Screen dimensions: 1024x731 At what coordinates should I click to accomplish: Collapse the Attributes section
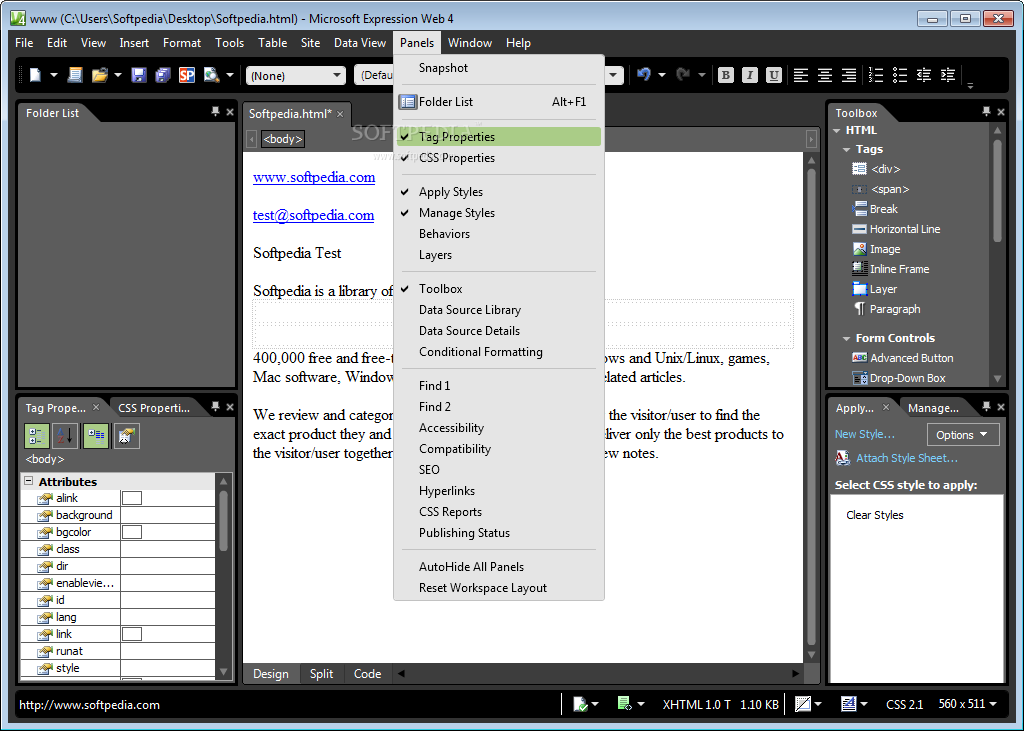tap(29, 481)
